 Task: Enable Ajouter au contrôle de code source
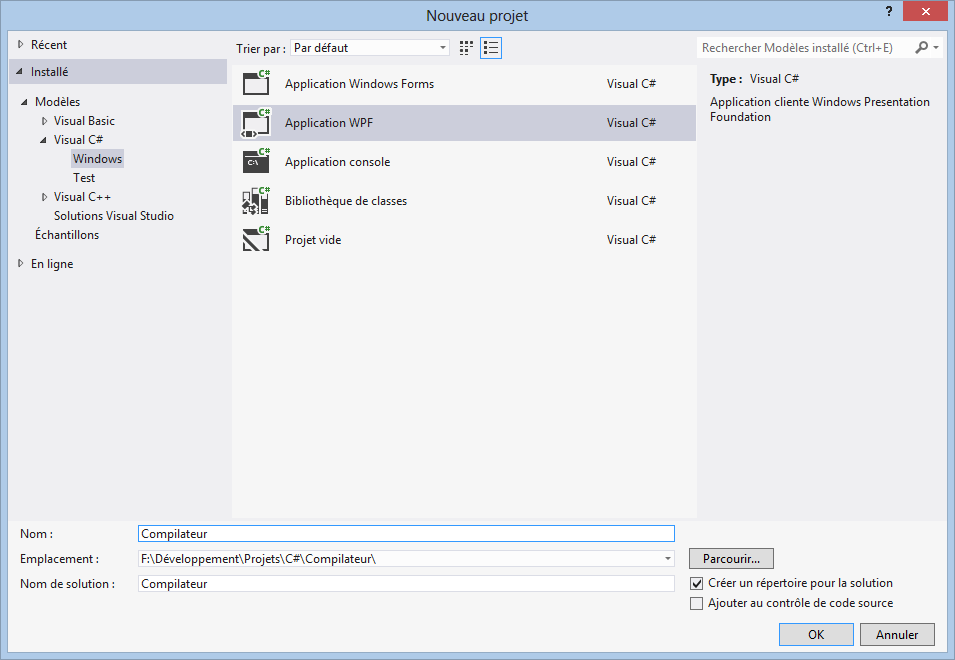pos(697,603)
